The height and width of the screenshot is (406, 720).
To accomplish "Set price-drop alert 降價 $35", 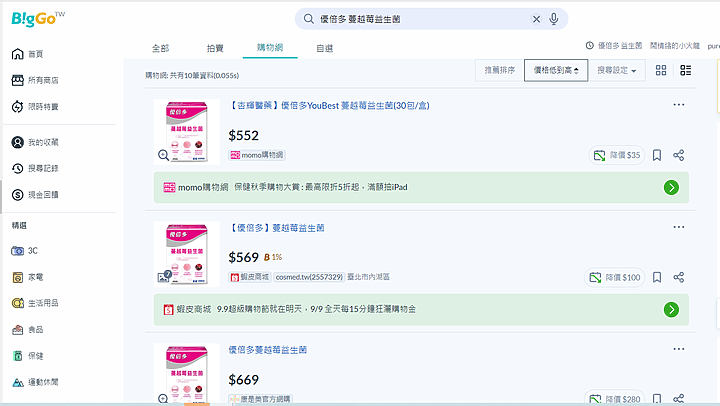I will [x=617, y=155].
